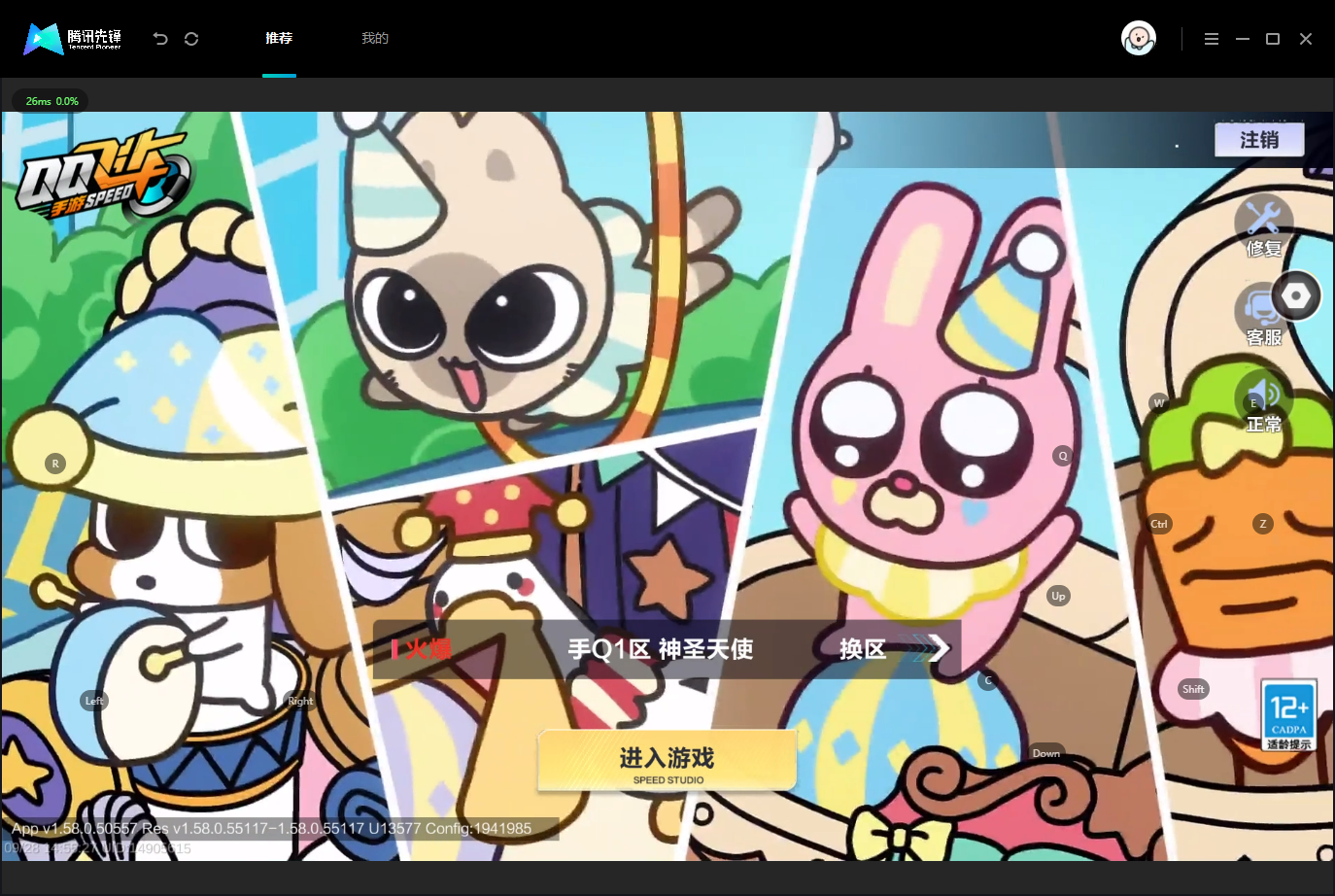Click the C key mapping marker
This screenshot has width=1335, height=896.
(x=988, y=681)
